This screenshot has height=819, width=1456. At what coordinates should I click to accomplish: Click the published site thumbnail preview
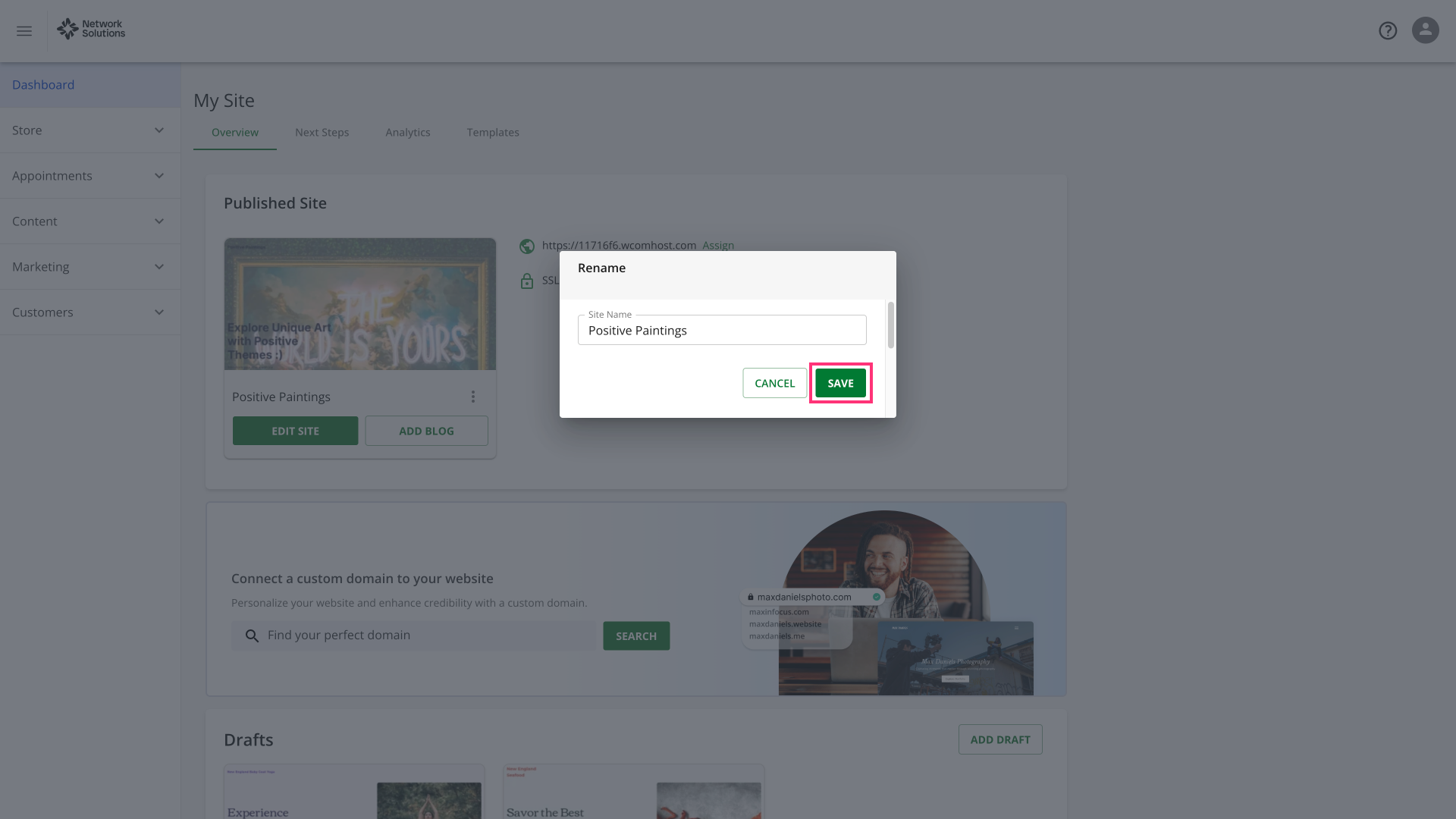[360, 304]
